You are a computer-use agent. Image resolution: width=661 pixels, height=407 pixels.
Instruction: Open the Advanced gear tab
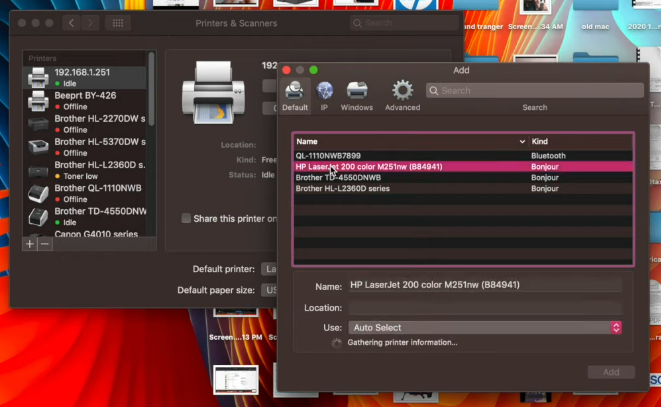[402, 96]
